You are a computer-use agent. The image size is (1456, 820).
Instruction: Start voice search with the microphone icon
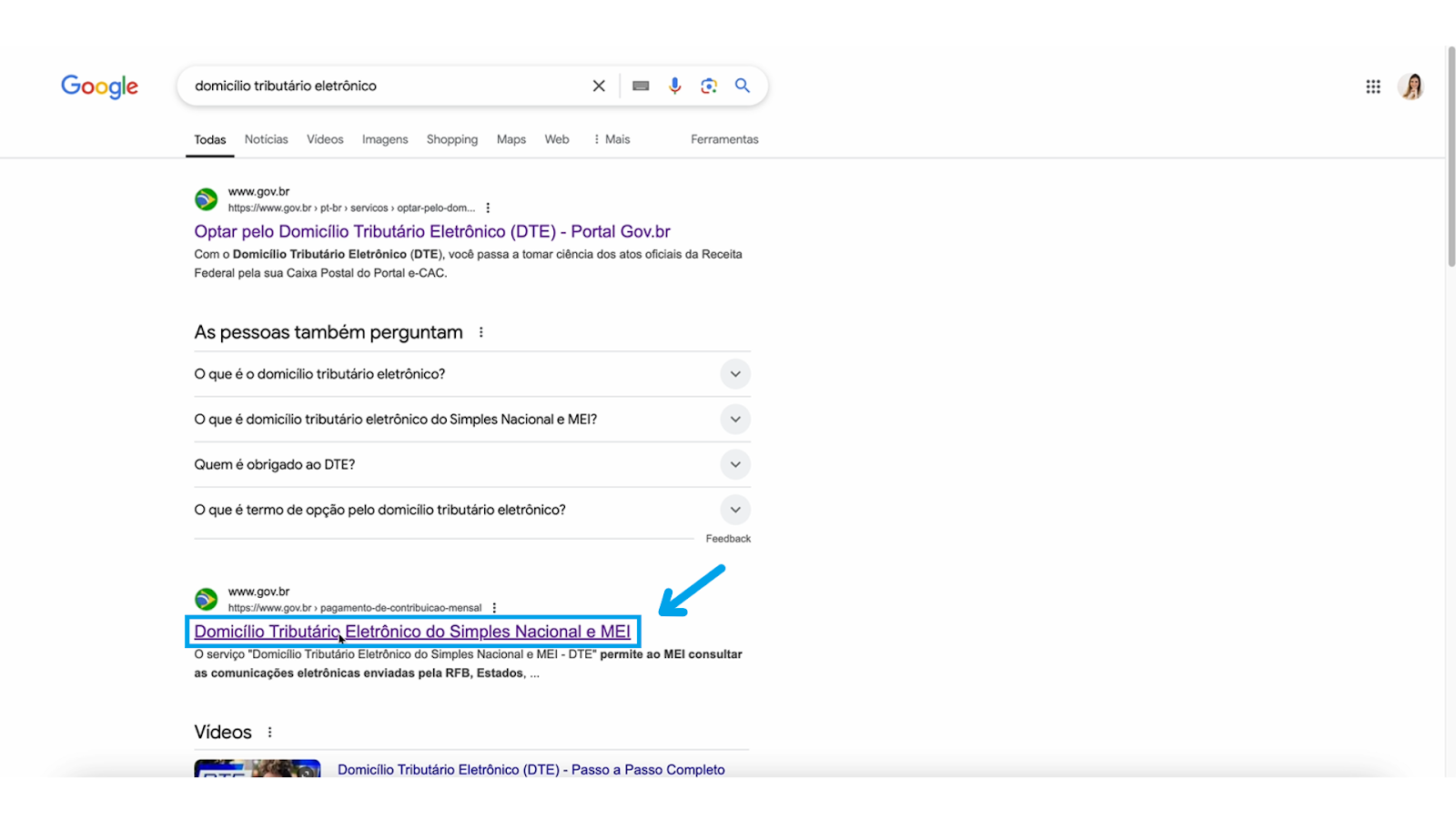(674, 86)
